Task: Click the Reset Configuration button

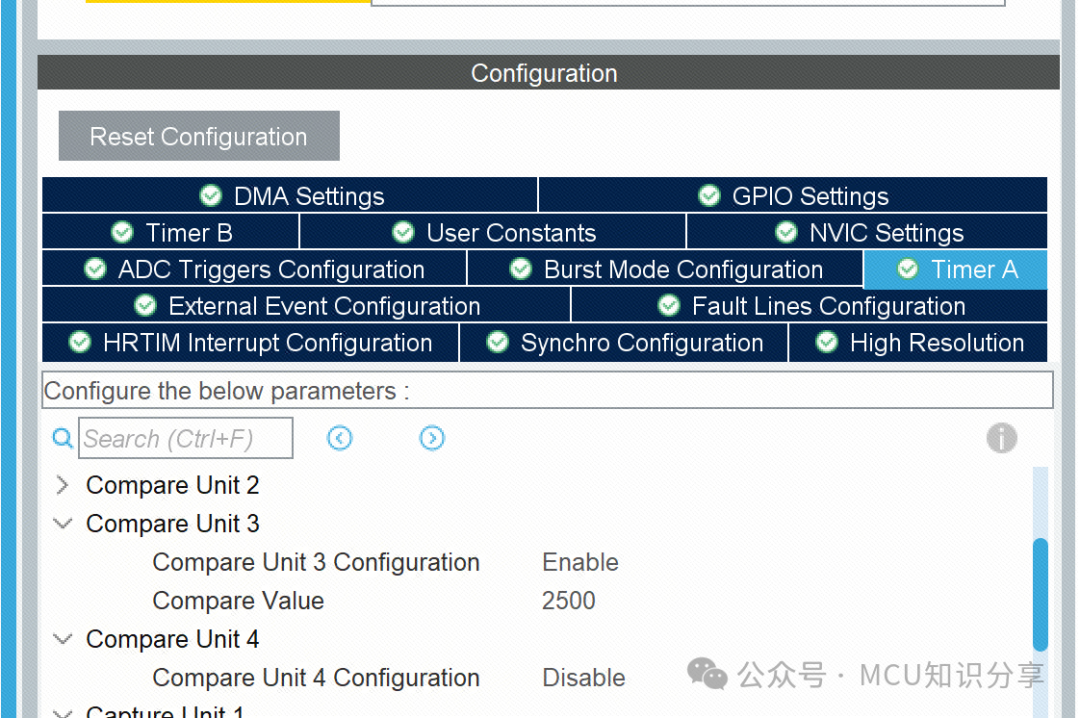Action: [199, 136]
